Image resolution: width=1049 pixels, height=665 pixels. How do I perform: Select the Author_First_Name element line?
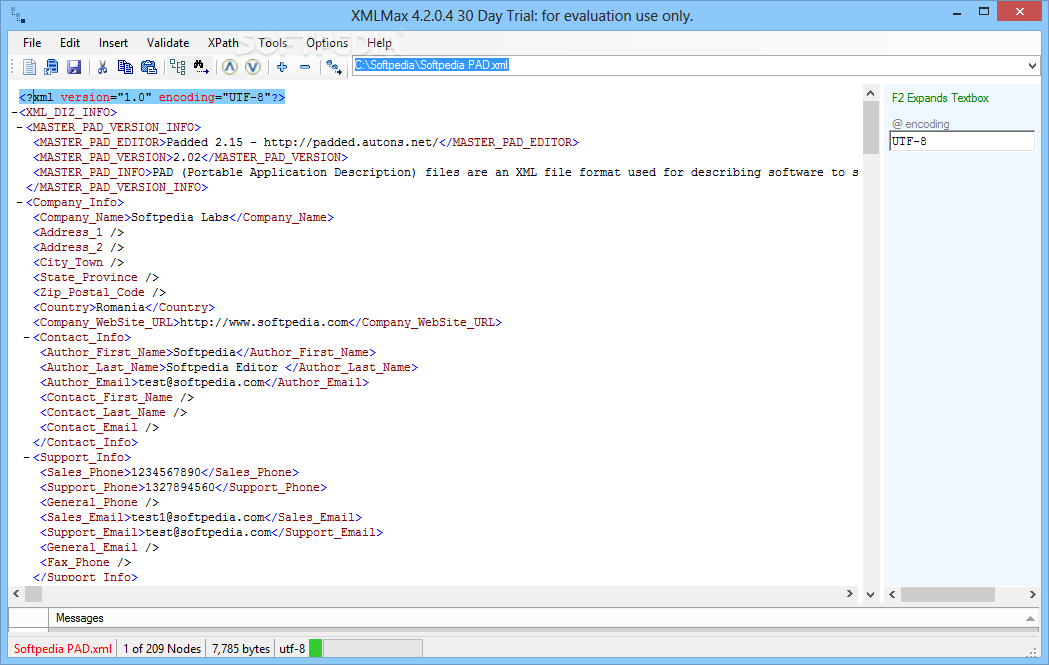[x=208, y=352]
